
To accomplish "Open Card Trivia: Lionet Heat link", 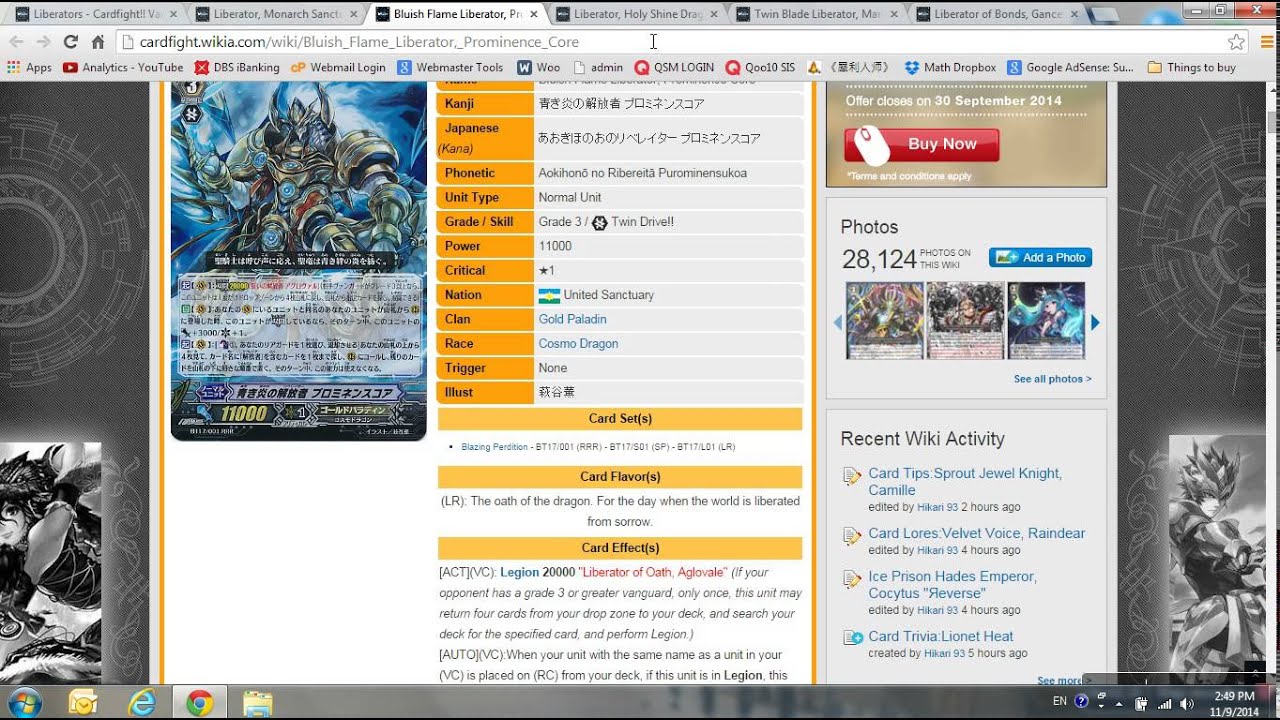I will [x=940, y=636].
